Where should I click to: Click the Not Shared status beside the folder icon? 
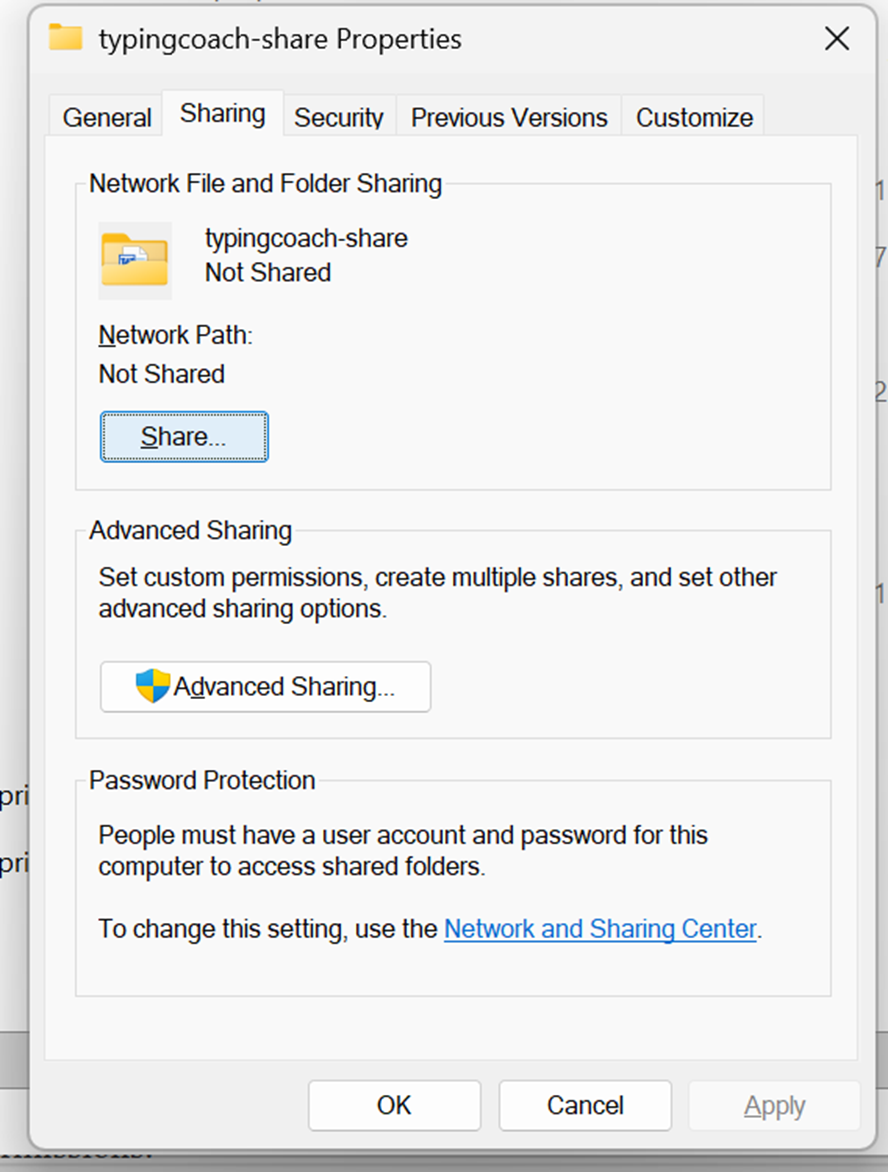pos(267,272)
